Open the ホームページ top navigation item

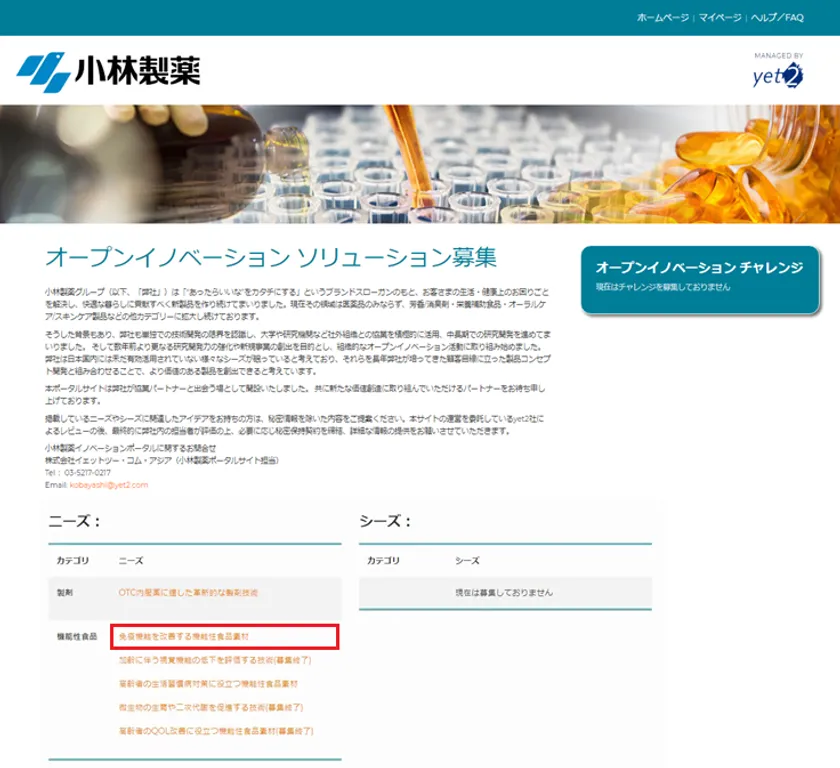coord(663,18)
